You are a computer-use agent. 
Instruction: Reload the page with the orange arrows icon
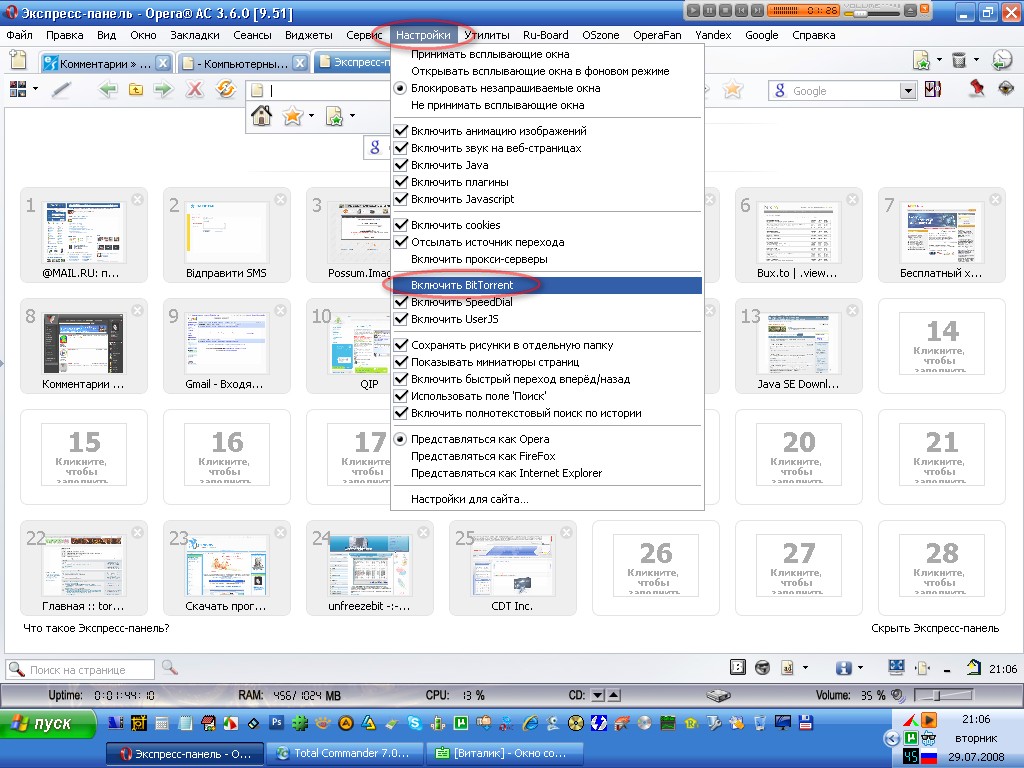click(x=225, y=88)
